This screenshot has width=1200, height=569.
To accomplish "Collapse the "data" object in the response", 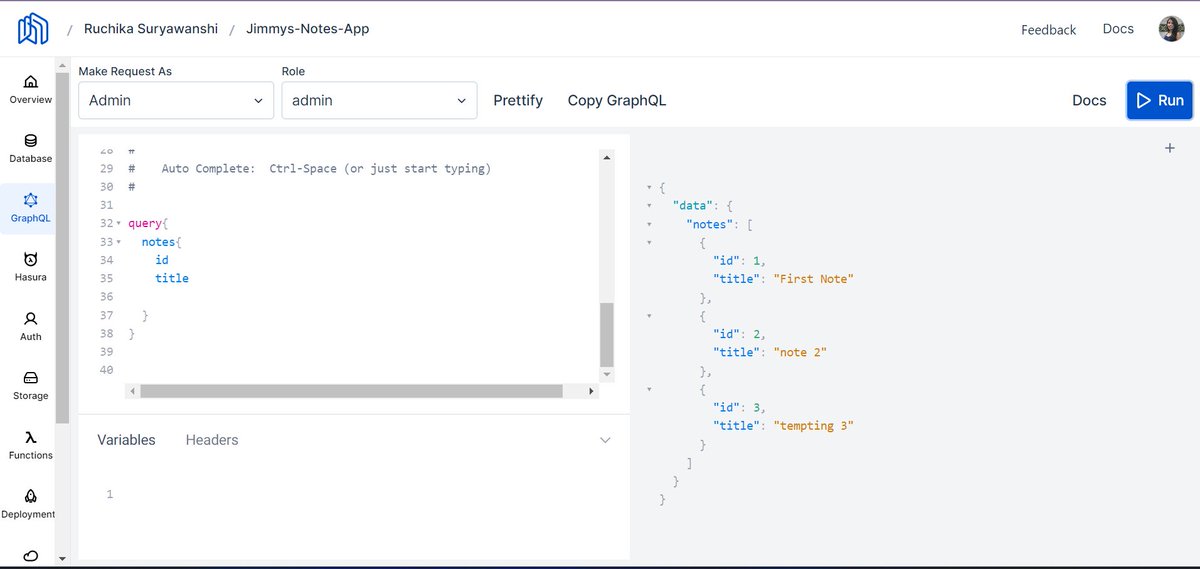I will (x=650, y=206).
